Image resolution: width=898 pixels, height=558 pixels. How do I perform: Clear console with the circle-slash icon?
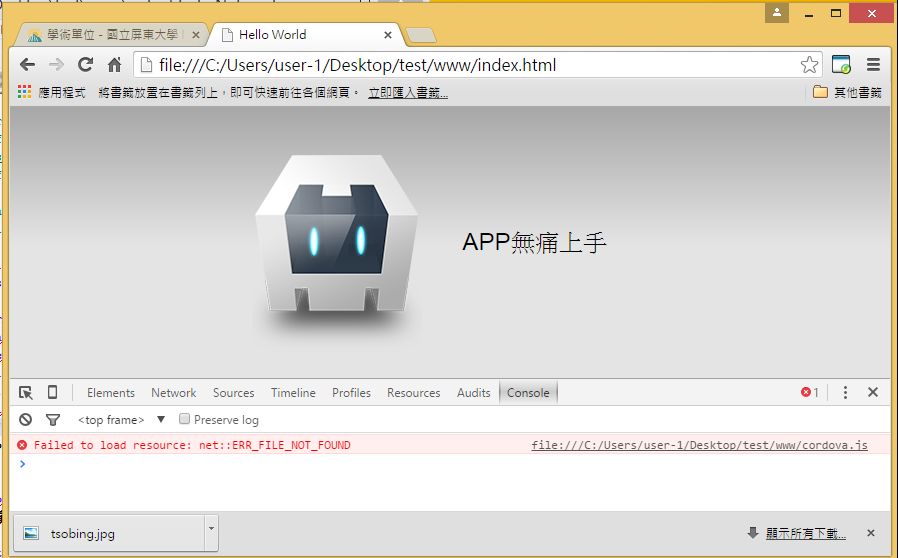point(26,420)
